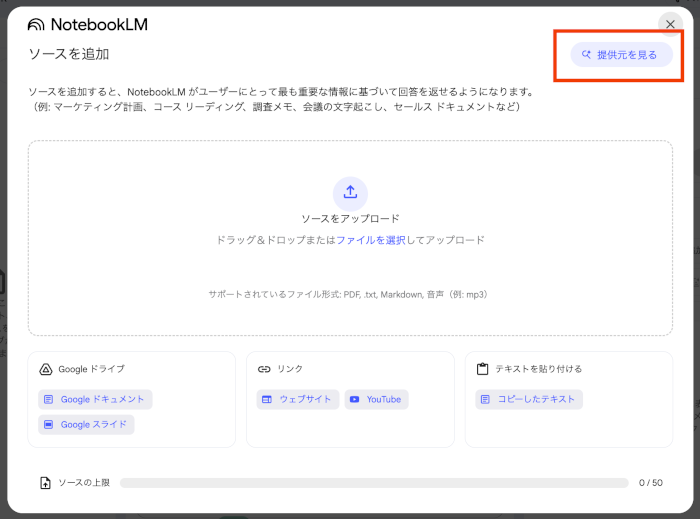Close the ソースを追加 dialog
This screenshot has width=700, height=519.
coord(670,24)
